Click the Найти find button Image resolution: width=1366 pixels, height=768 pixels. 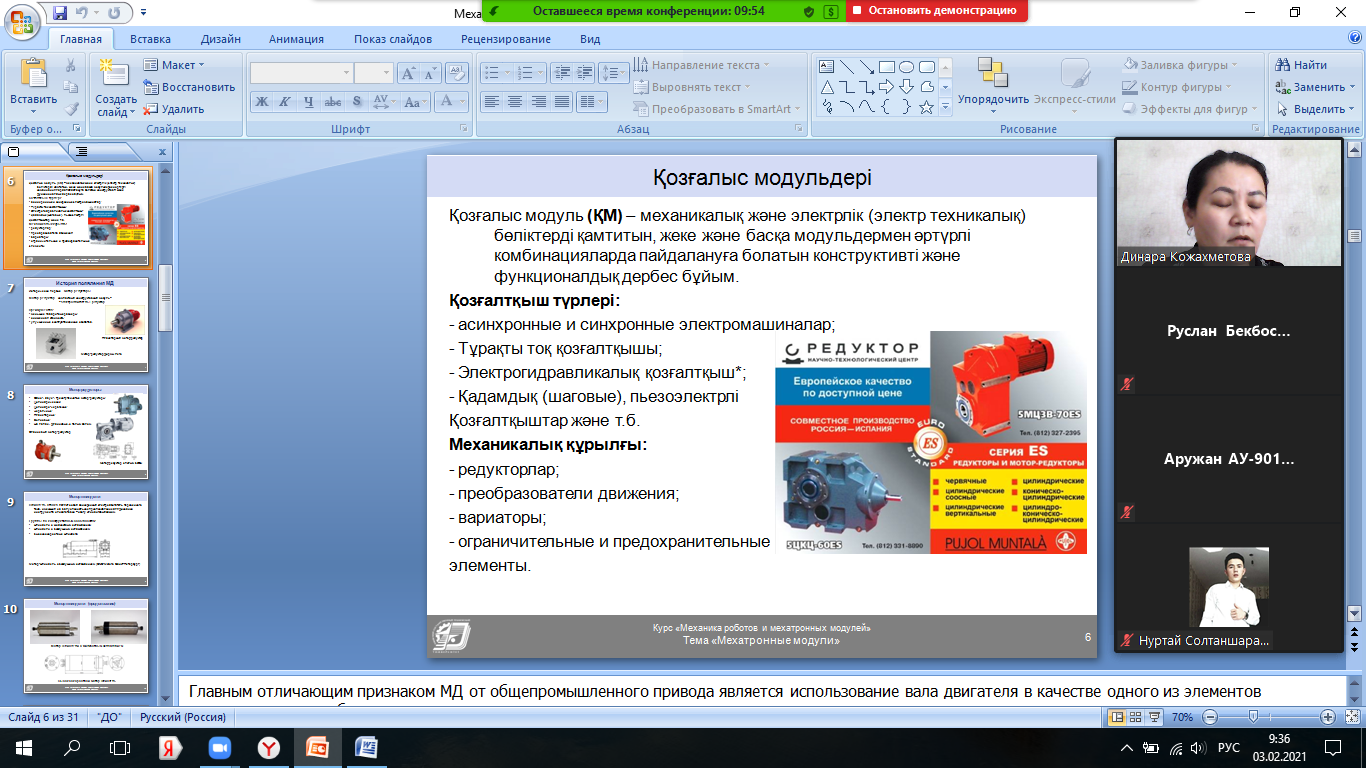(x=1303, y=65)
